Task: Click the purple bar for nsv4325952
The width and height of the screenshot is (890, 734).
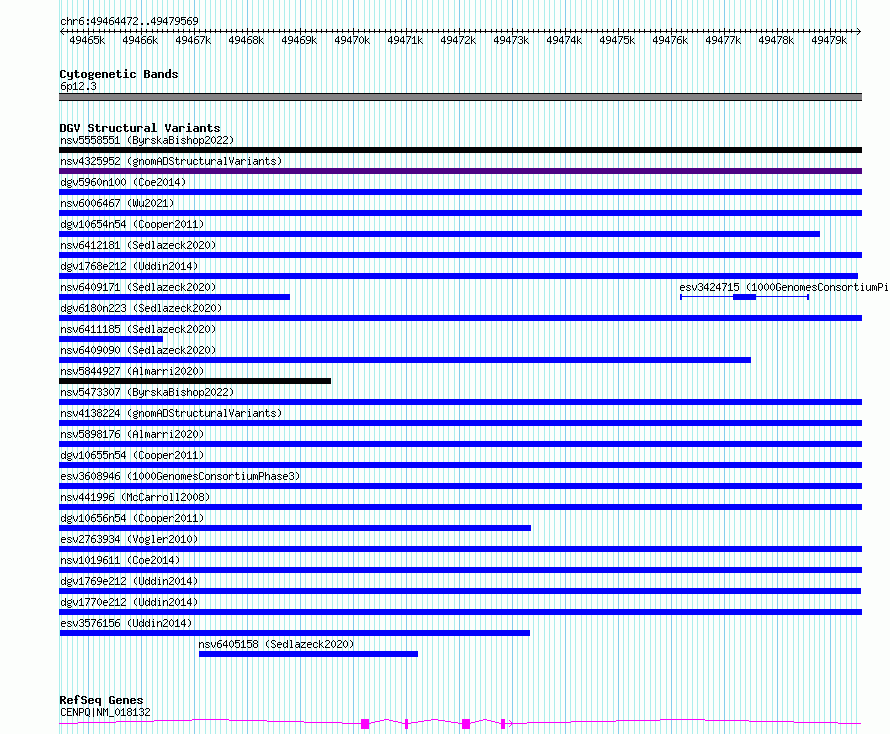Action: coord(460,171)
